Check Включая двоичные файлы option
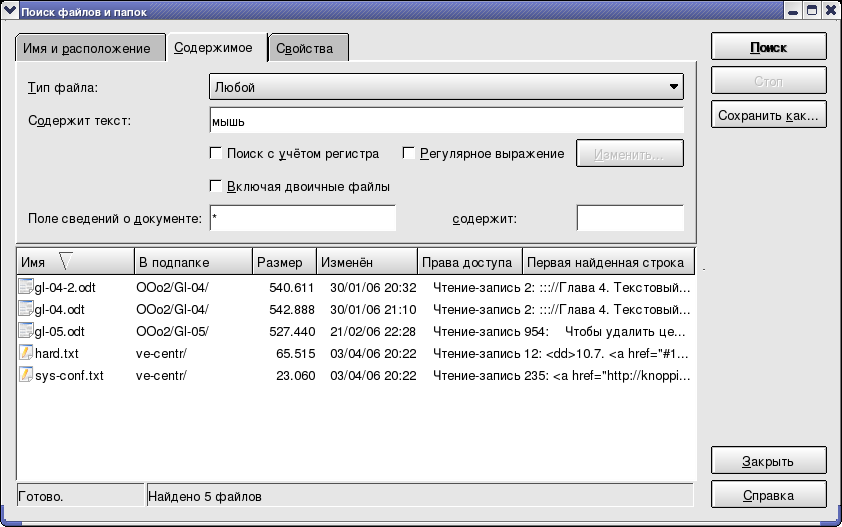Viewport: 842px width, 527px height. pyautogui.click(x=215, y=186)
